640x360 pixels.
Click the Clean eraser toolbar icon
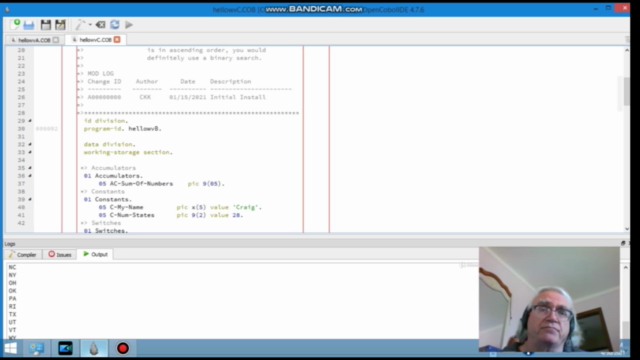pos(100,25)
